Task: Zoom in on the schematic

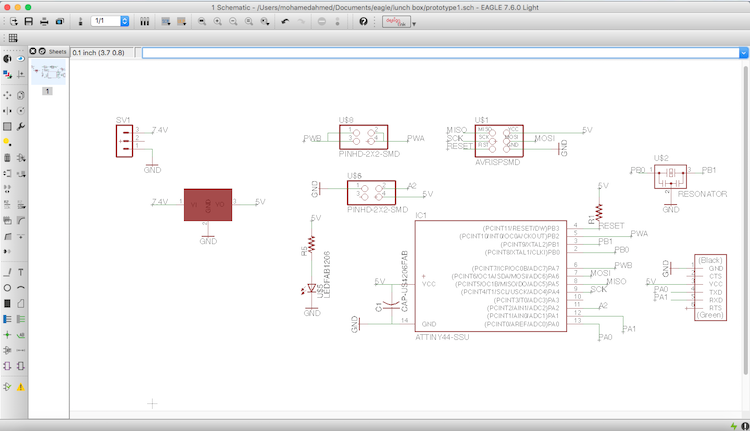Action: click(218, 22)
